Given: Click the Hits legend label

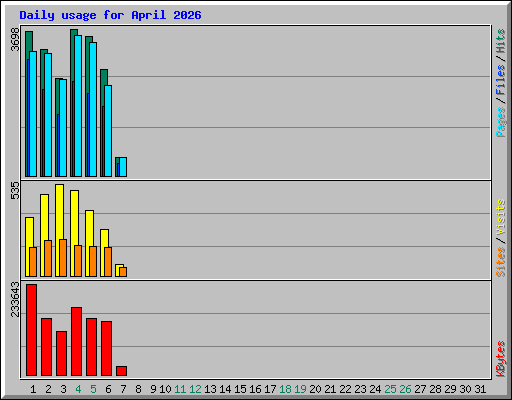Looking at the screenshot, I should pos(501,41).
